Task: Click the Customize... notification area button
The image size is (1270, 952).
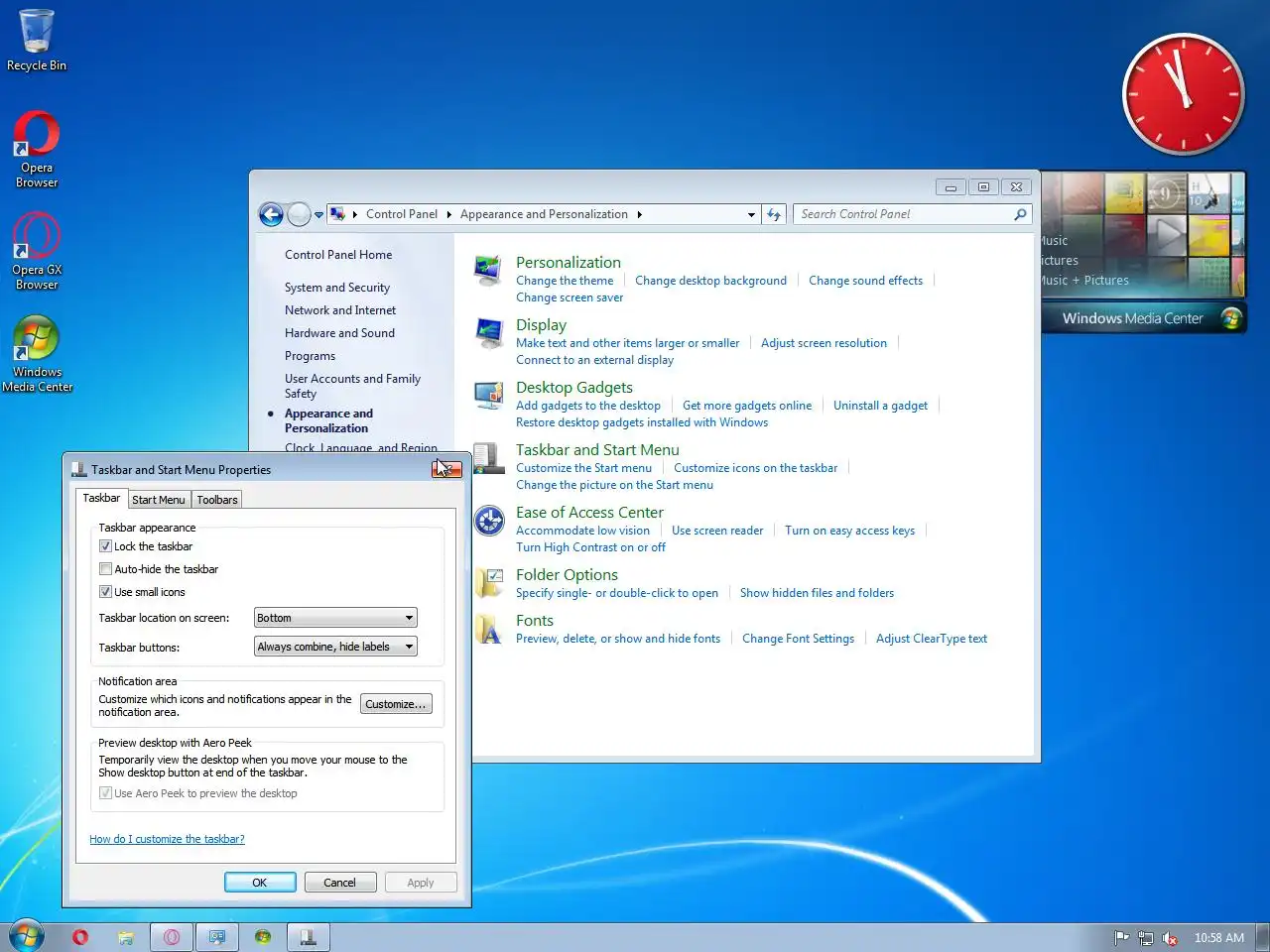Action: pyautogui.click(x=396, y=704)
